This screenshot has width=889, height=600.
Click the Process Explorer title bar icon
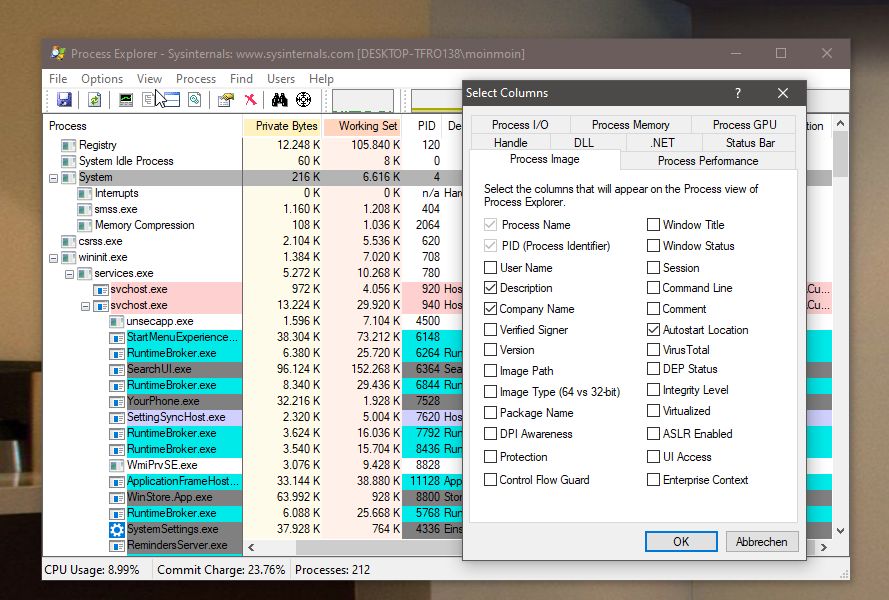(x=58, y=53)
